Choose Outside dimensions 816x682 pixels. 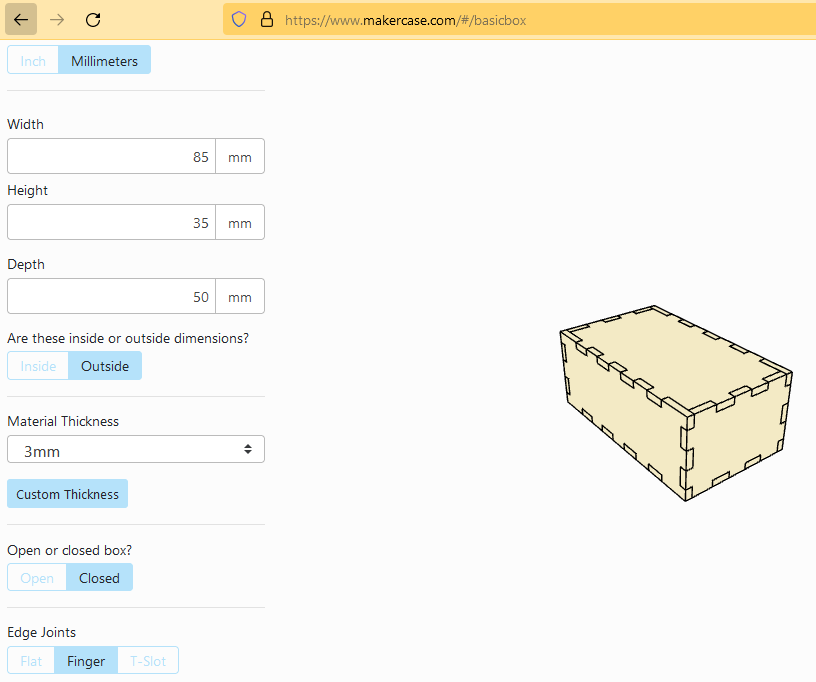(105, 366)
